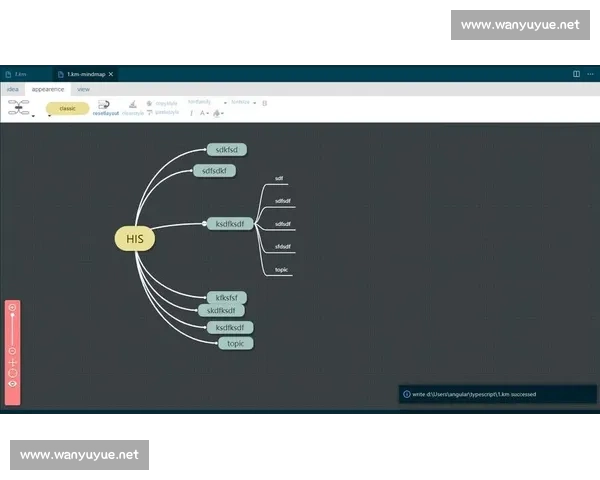
Task: Open the background fill color picker
Action: (218, 113)
